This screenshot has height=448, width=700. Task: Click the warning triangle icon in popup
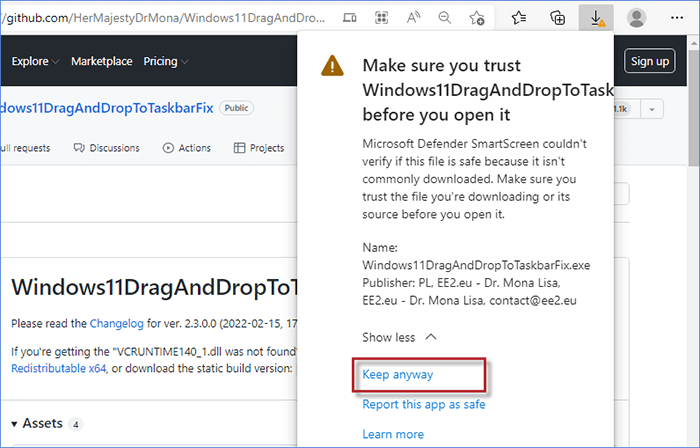point(332,66)
